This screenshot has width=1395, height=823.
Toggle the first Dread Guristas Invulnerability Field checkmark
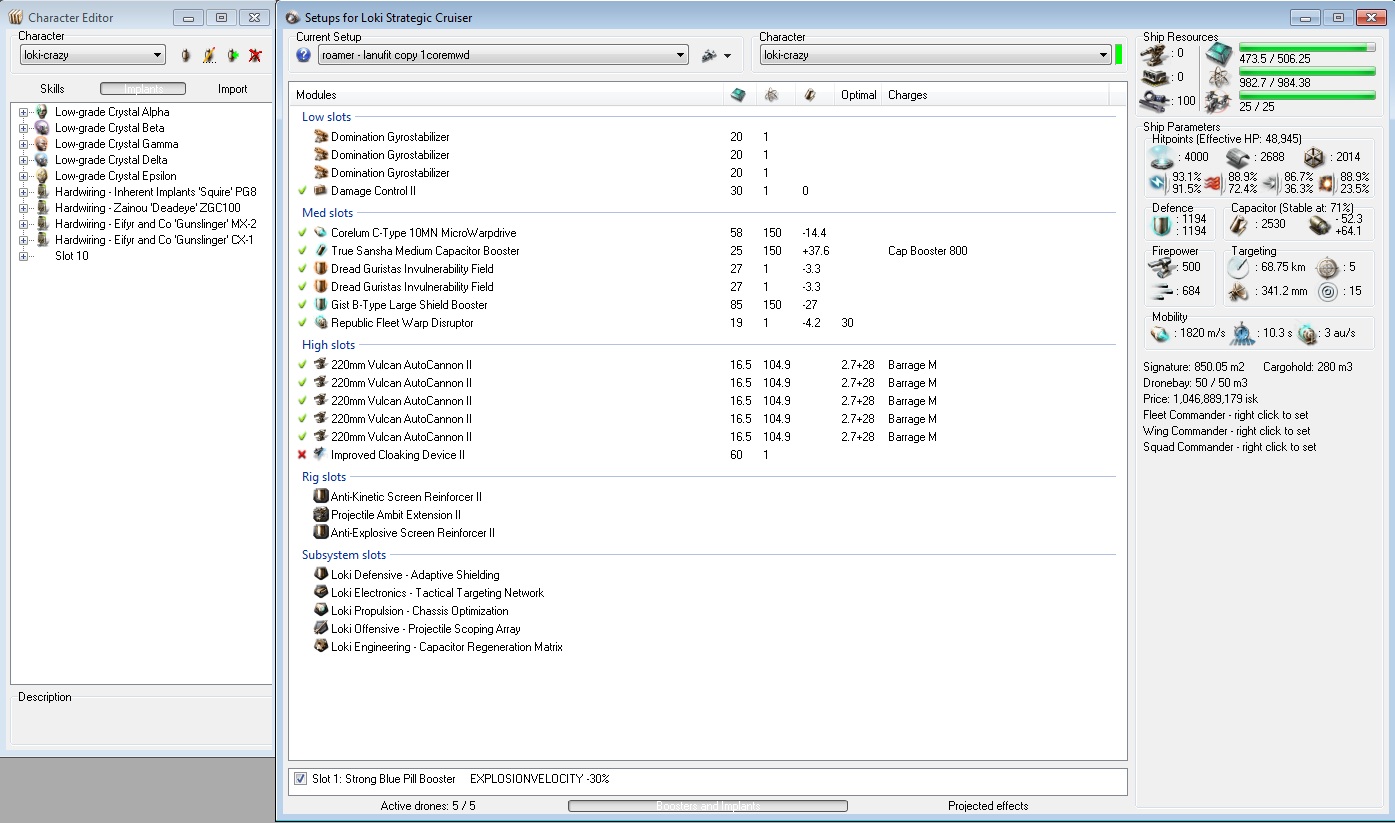[302, 269]
